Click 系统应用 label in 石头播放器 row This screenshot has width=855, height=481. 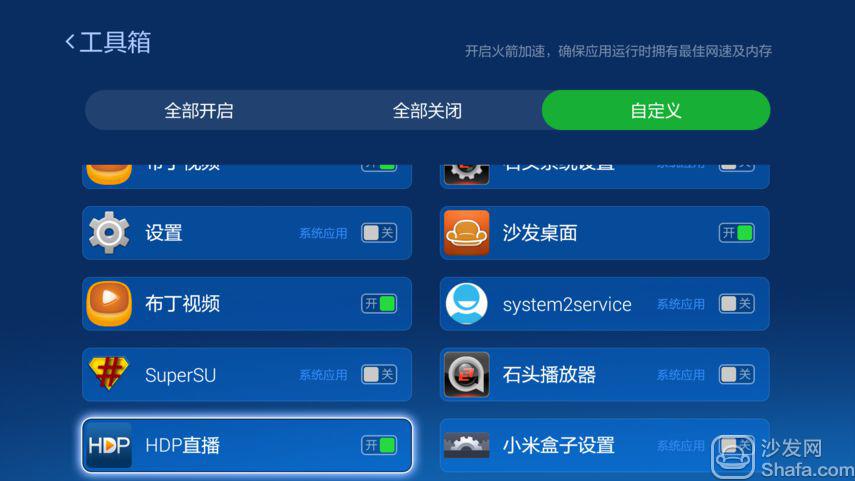(681, 375)
